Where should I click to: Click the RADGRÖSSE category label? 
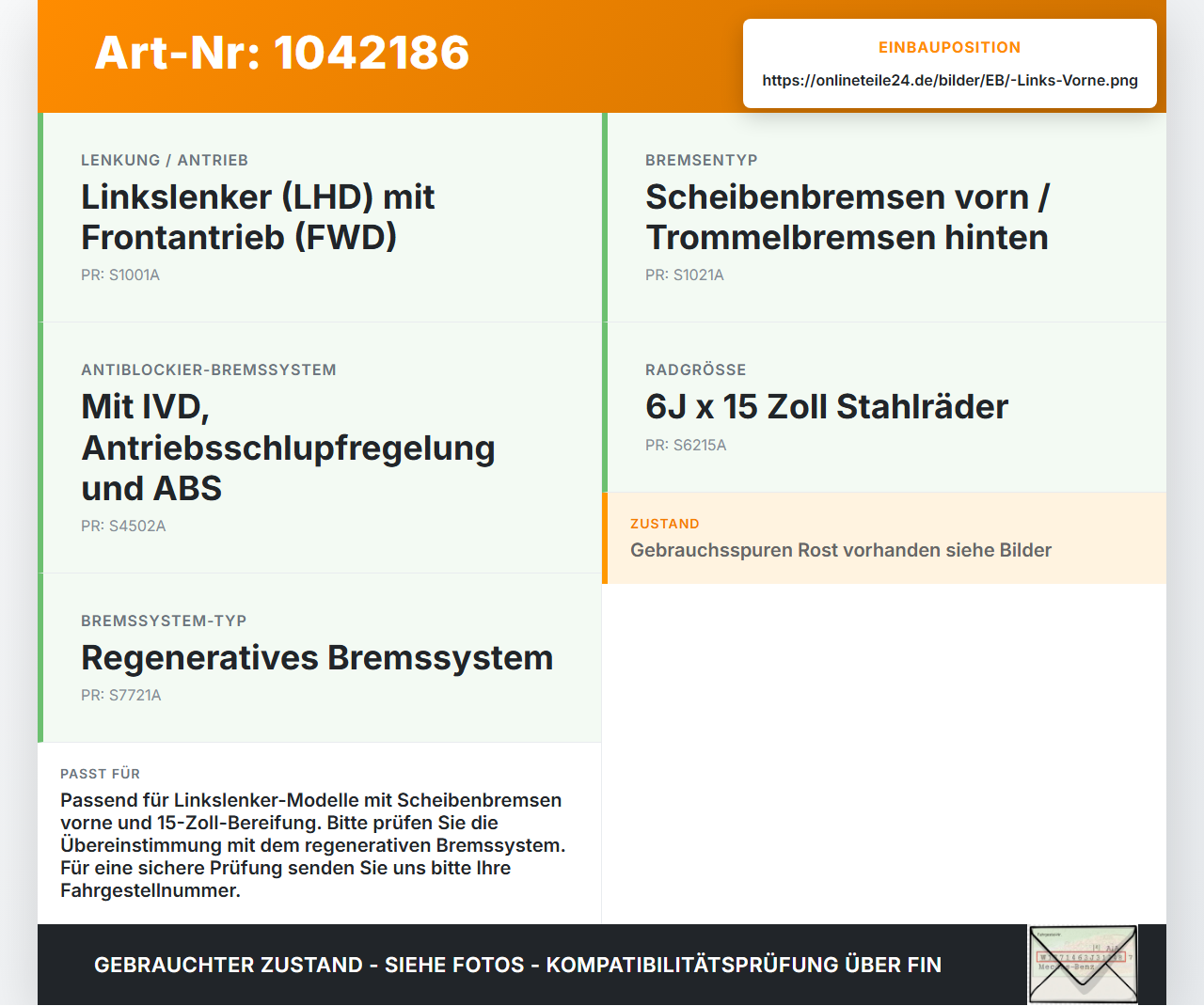coord(696,370)
